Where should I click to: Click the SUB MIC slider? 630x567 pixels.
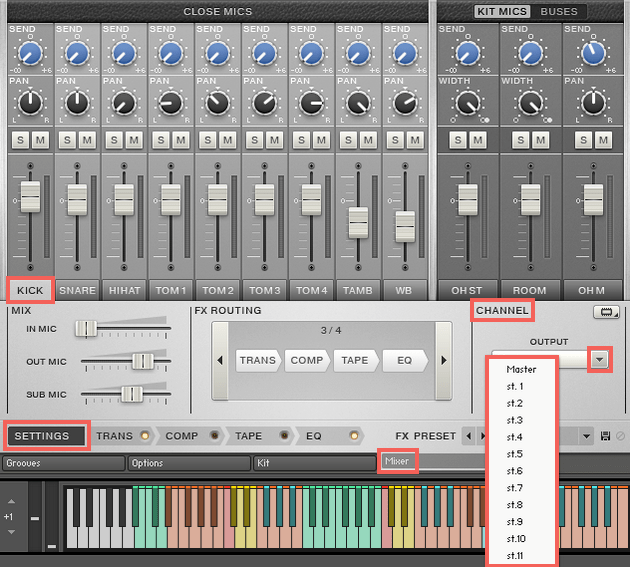pos(132,394)
